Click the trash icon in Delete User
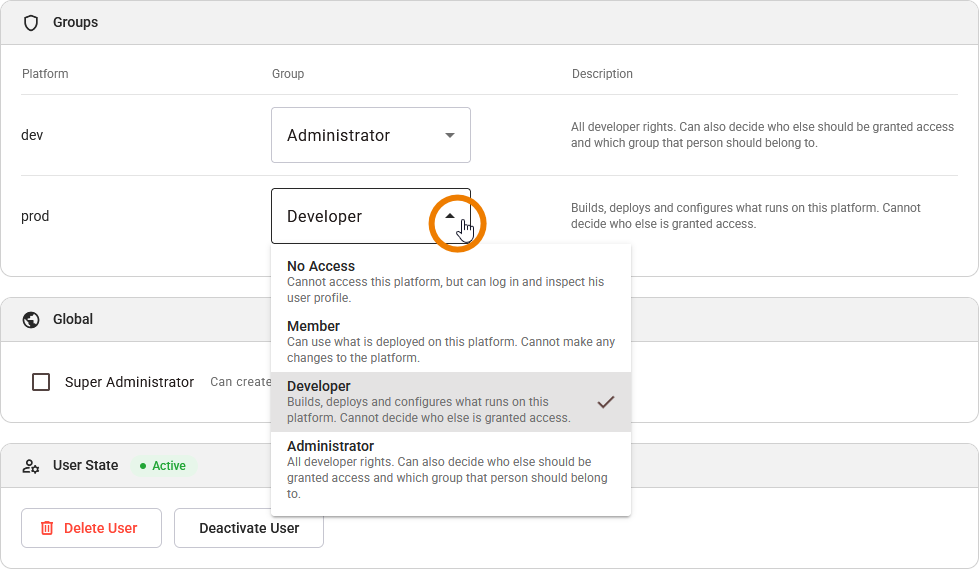The height and width of the screenshot is (569, 979). [47, 528]
